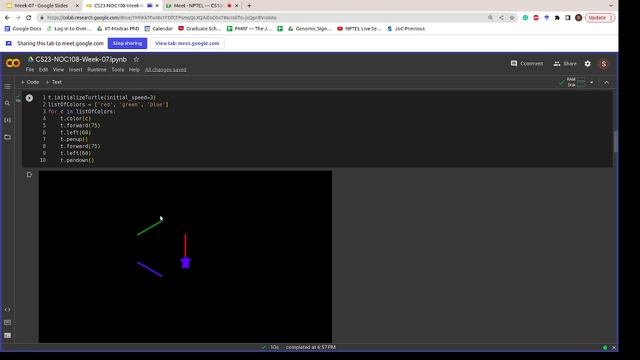This screenshot has width=640, height=360.
Task: Add a Text cell
Action: pos(53,82)
